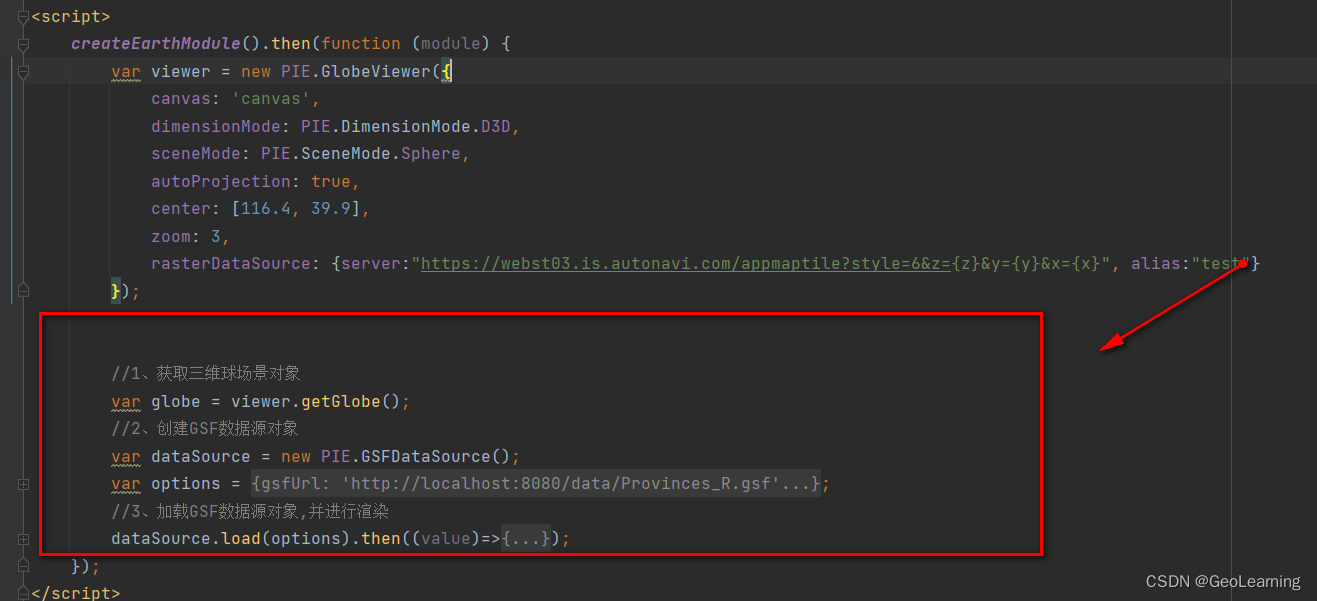Click the rasterDataSource property name
Screen dimensions: 1317x601
click(231, 264)
